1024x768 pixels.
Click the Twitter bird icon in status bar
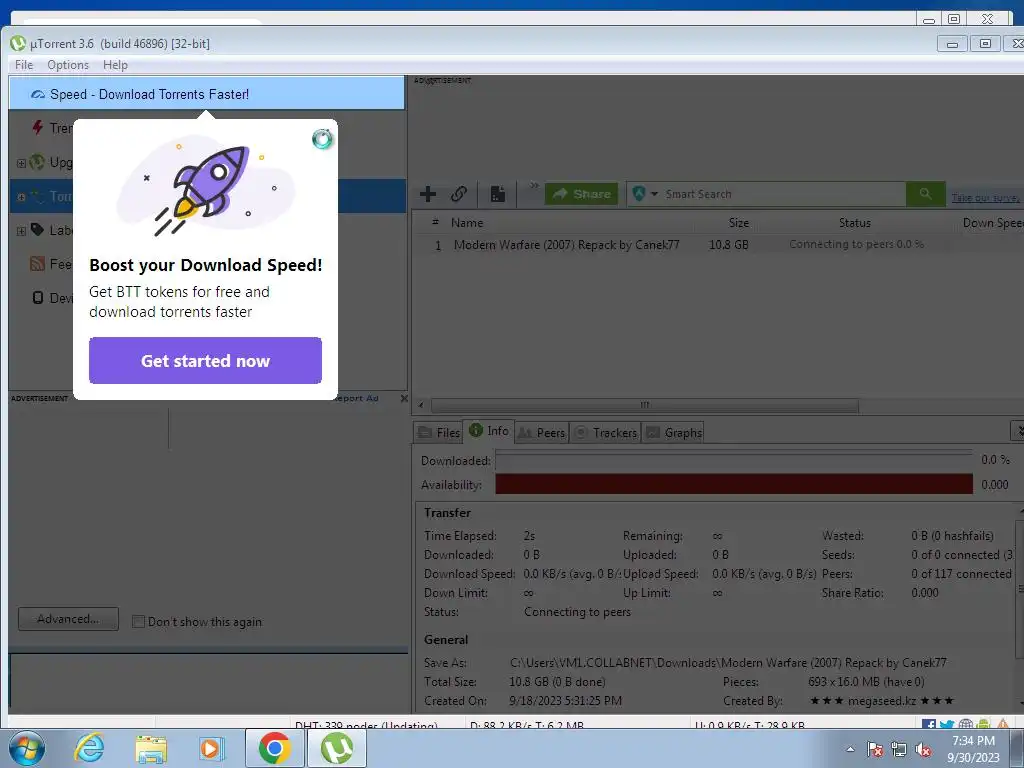click(x=947, y=724)
